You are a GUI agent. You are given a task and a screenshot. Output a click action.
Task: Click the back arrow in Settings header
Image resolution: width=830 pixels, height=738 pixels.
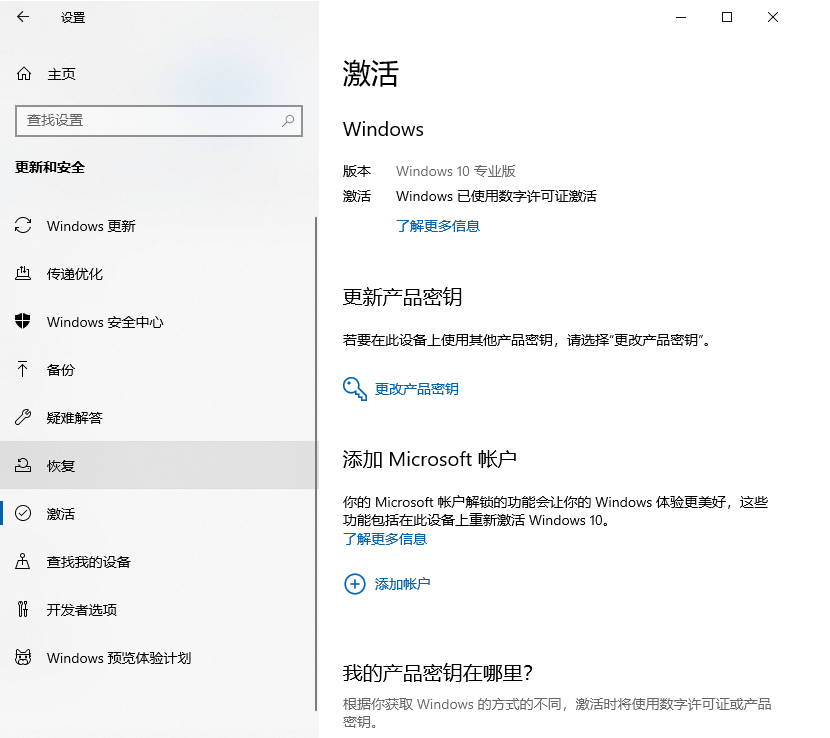click(23, 17)
